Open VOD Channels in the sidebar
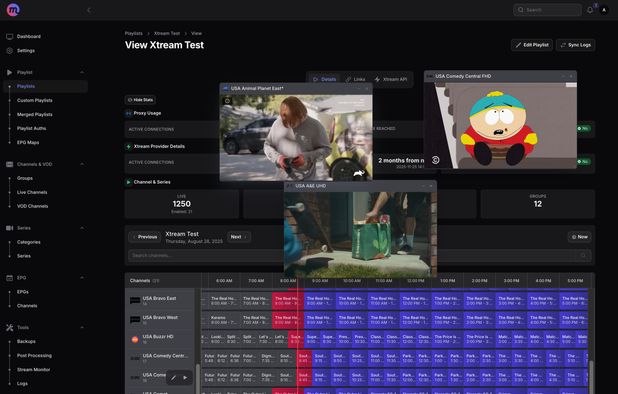The width and height of the screenshot is (618, 394). pyautogui.click(x=32, y=206)
